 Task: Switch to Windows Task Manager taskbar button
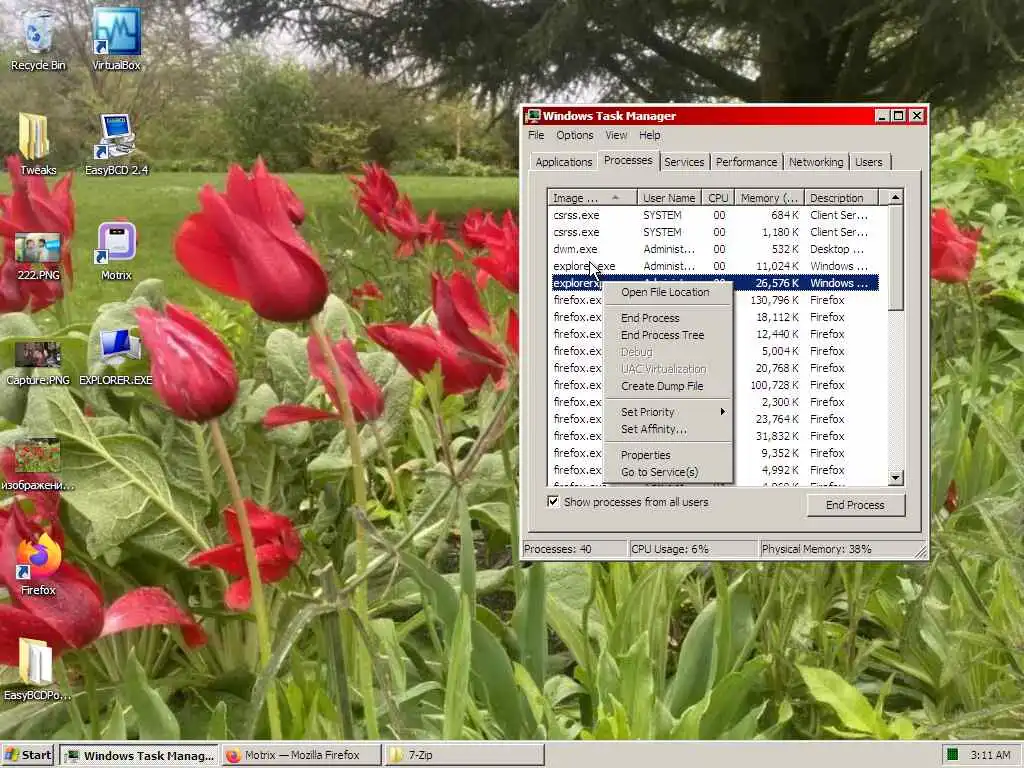click(x=140, y=755)
